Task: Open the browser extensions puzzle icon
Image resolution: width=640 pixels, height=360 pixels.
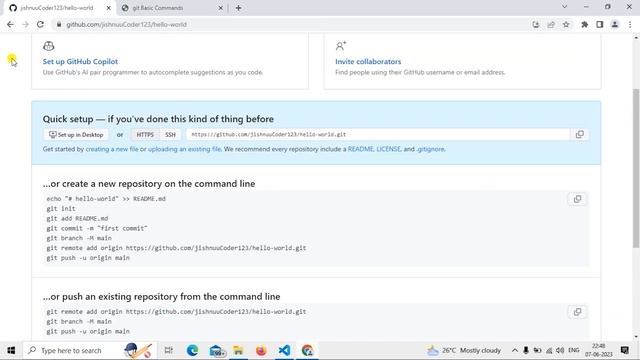Action: (x=584, y=24)
